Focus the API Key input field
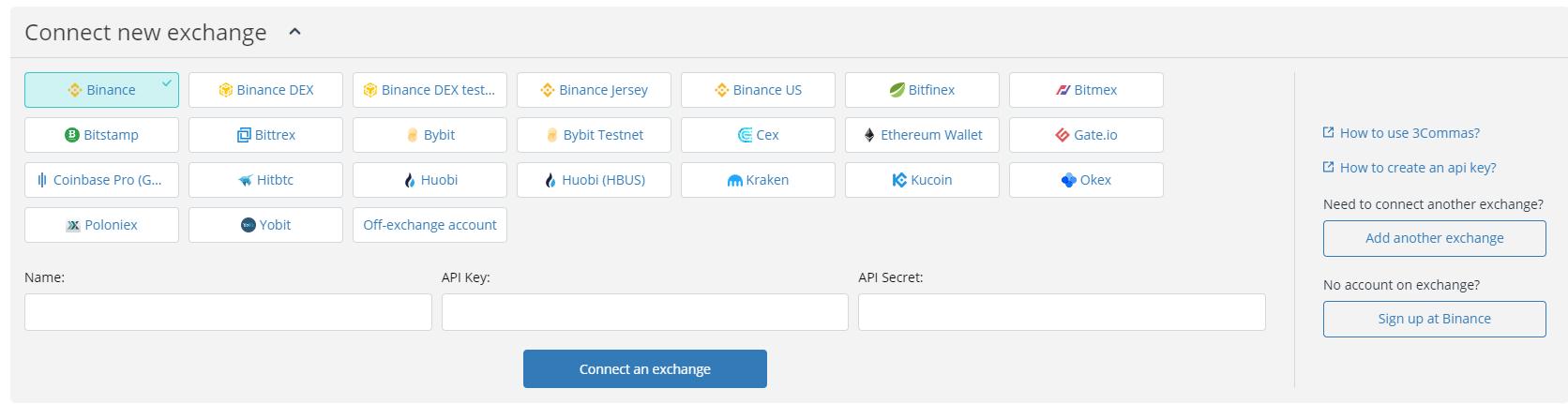Viewport: 1568px width, 404px height. (x=645, y=312)
